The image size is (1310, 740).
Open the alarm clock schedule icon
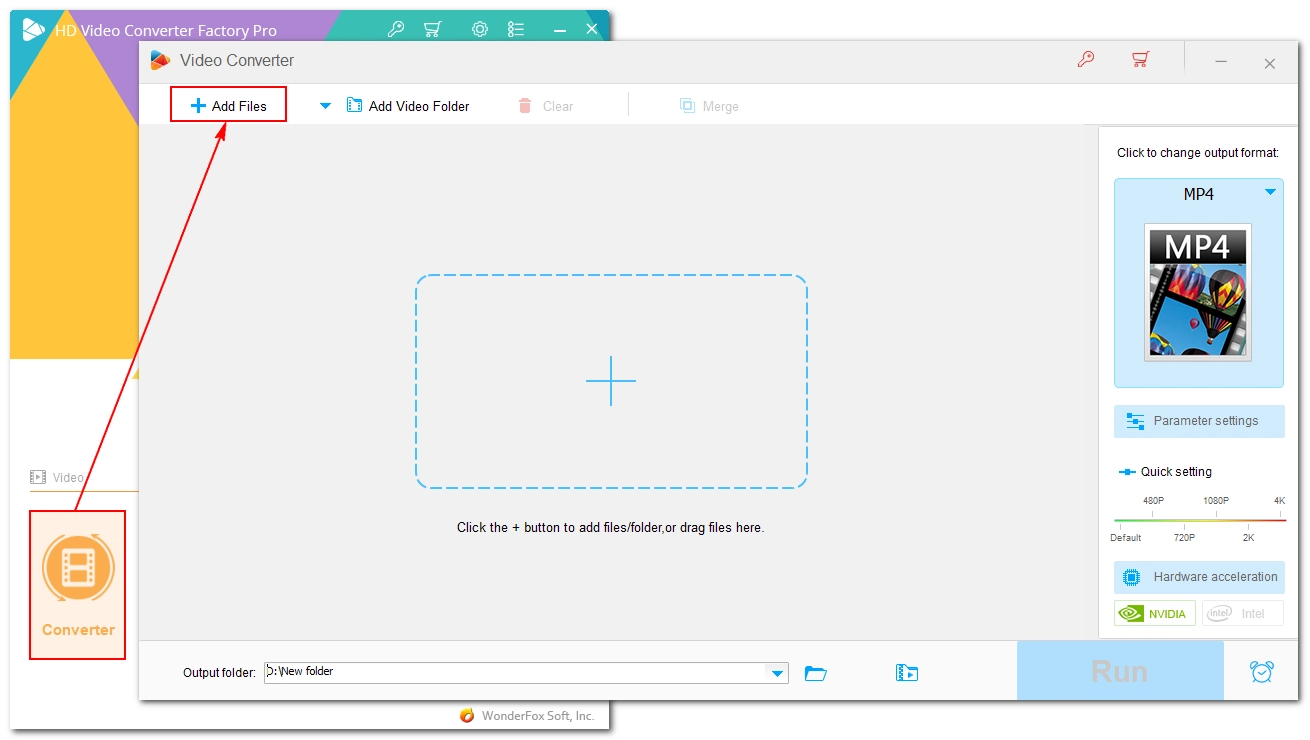[1262, 672]
